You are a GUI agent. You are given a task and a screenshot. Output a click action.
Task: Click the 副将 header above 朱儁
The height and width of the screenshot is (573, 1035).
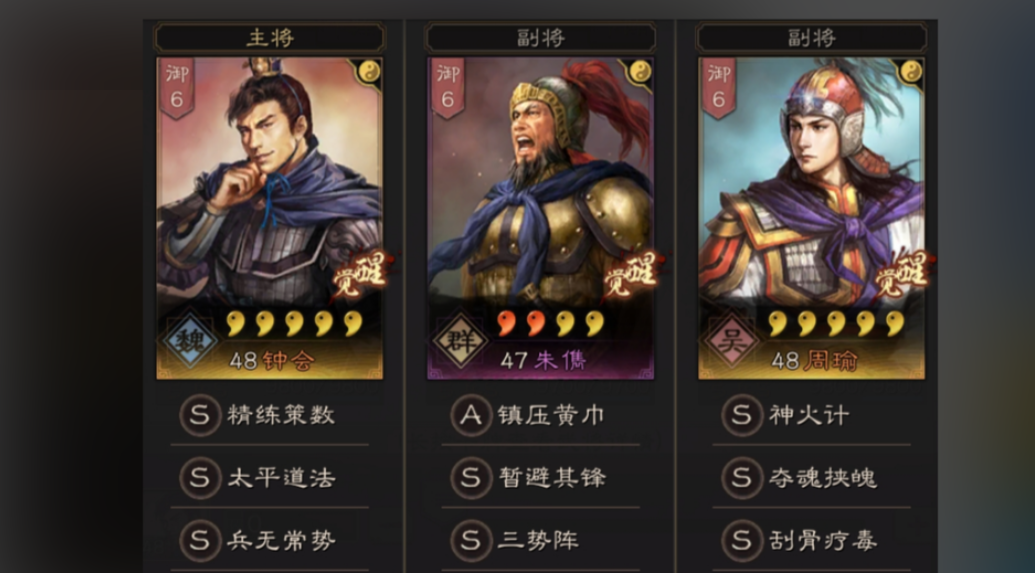(541, 38)
